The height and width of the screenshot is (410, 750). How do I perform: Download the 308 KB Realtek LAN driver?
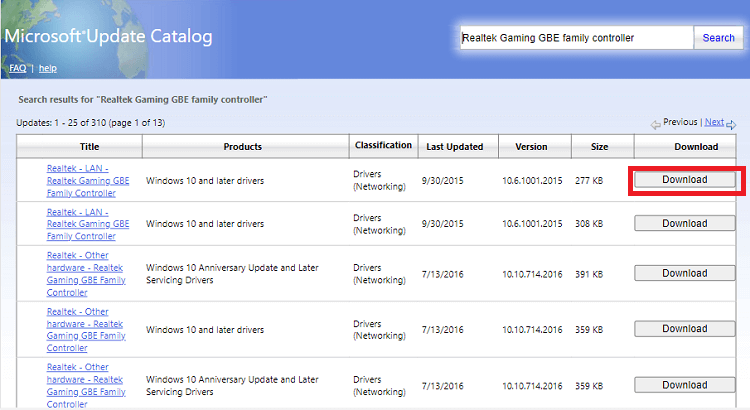coord(684,224)
